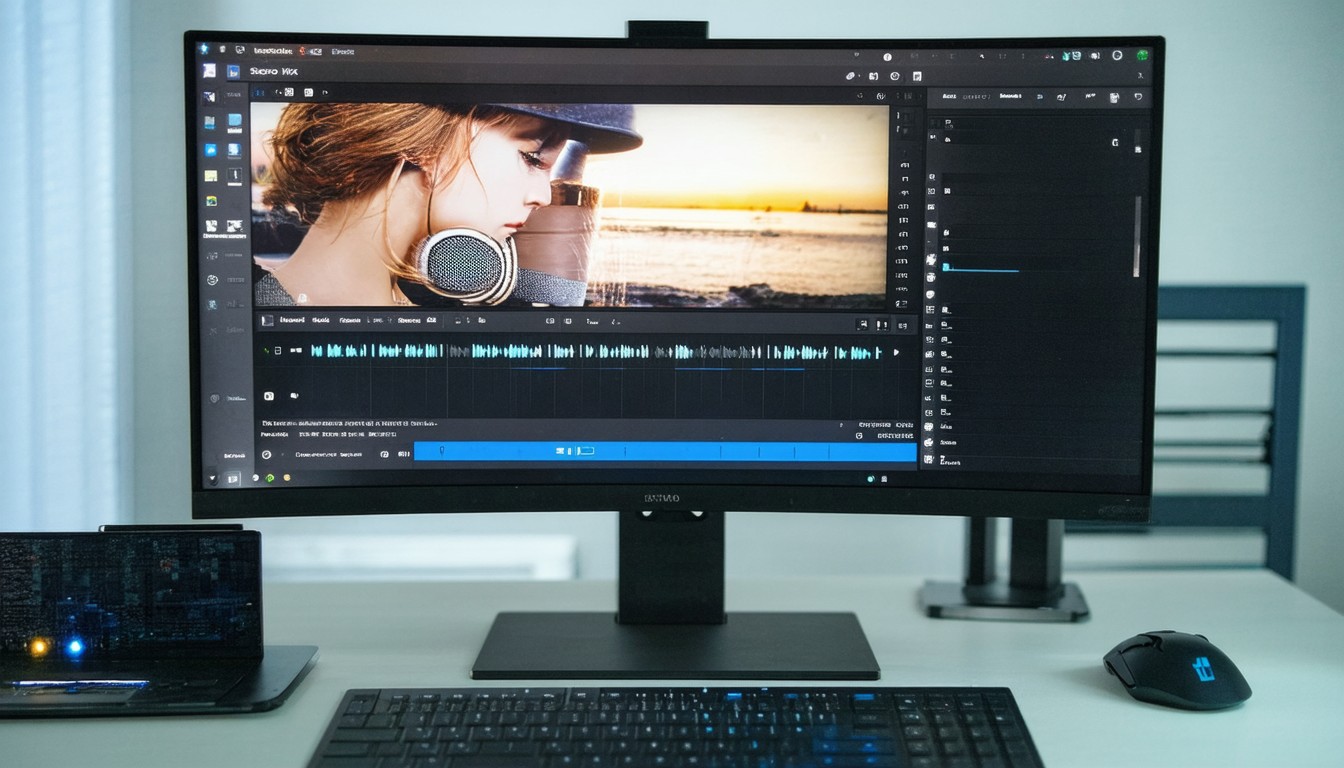1344x768 pixels.
Task: Toggle the pause button right of the timeline toolbar
Action: (x=882, y=325)
